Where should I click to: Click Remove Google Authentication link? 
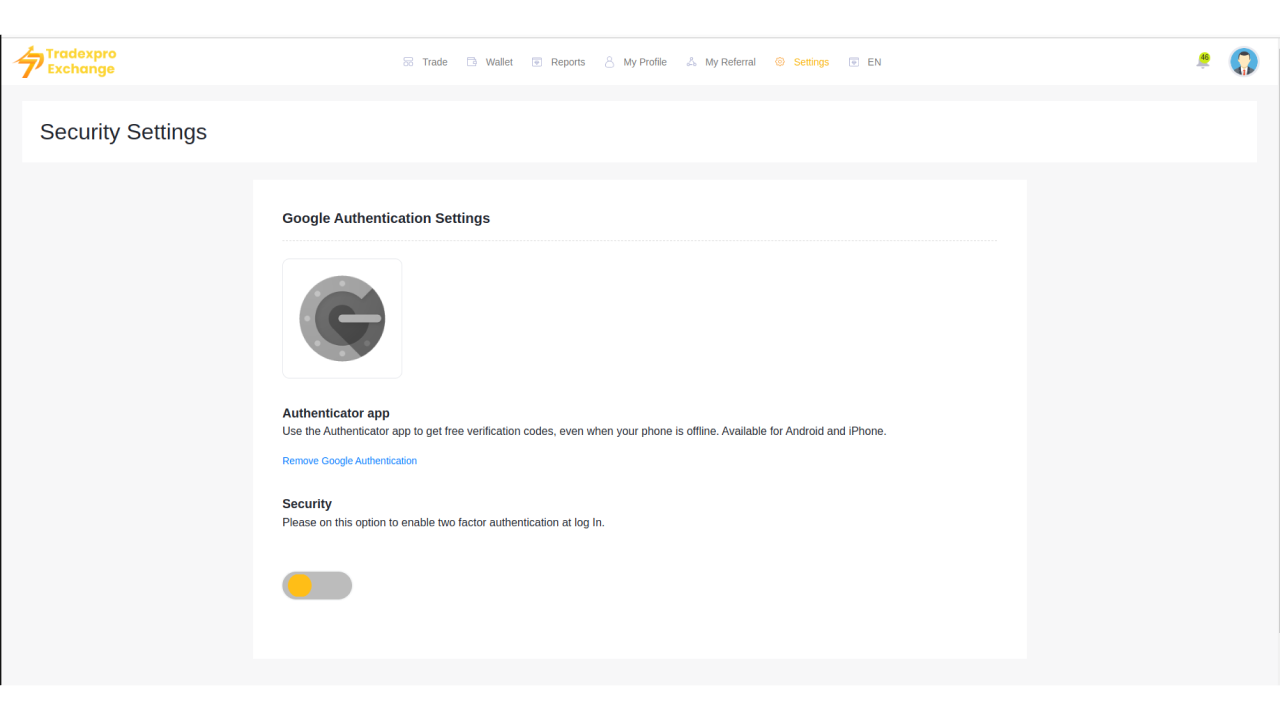click(349, 461)
